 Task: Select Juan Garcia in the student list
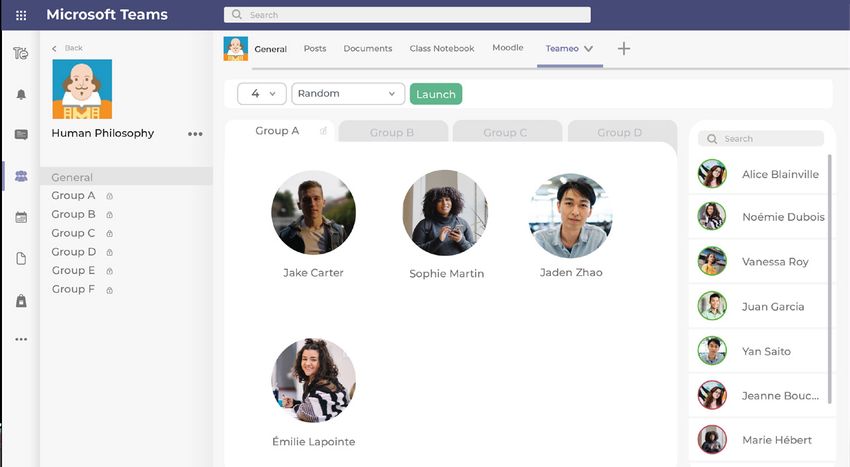pos(761,306)
